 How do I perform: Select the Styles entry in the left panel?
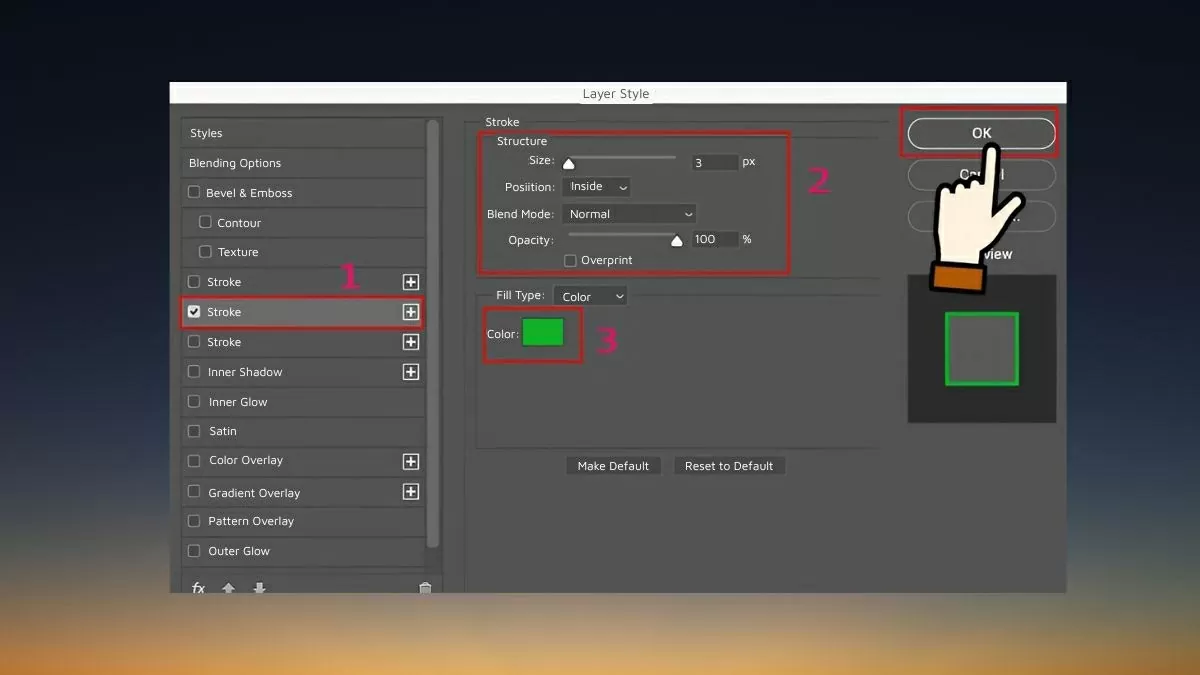tap(206, 133)
